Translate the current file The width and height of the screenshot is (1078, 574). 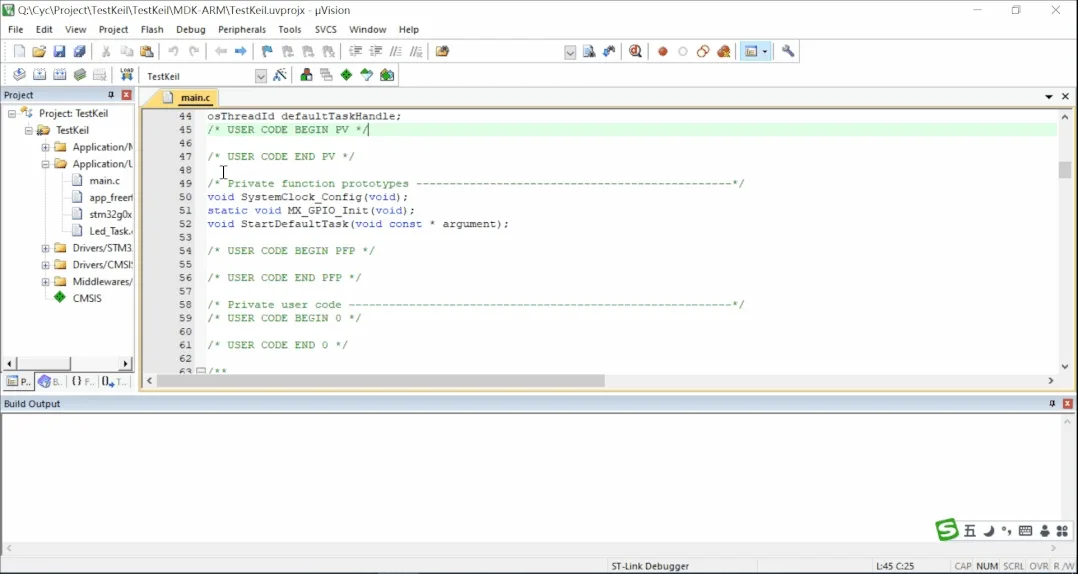(x=19, y=75)
